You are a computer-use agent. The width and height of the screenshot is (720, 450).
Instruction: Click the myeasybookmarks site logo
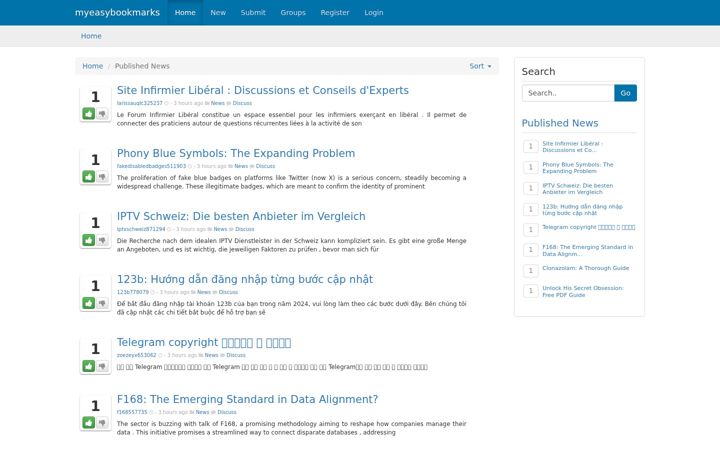click(118, 12)
